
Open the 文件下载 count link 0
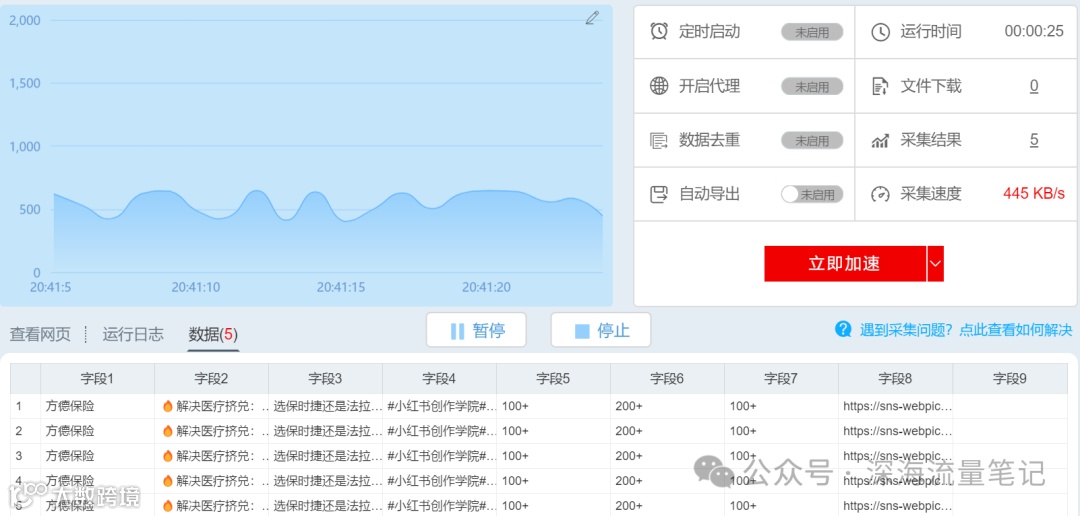pos(1034,86)
